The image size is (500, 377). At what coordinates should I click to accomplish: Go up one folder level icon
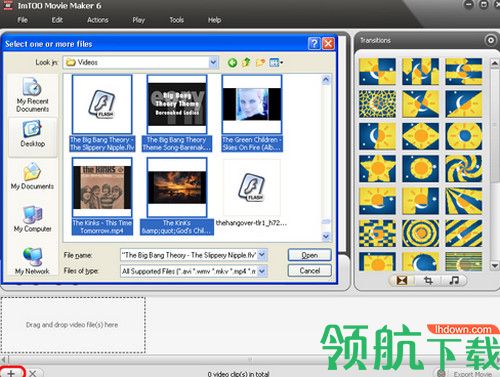246,62
